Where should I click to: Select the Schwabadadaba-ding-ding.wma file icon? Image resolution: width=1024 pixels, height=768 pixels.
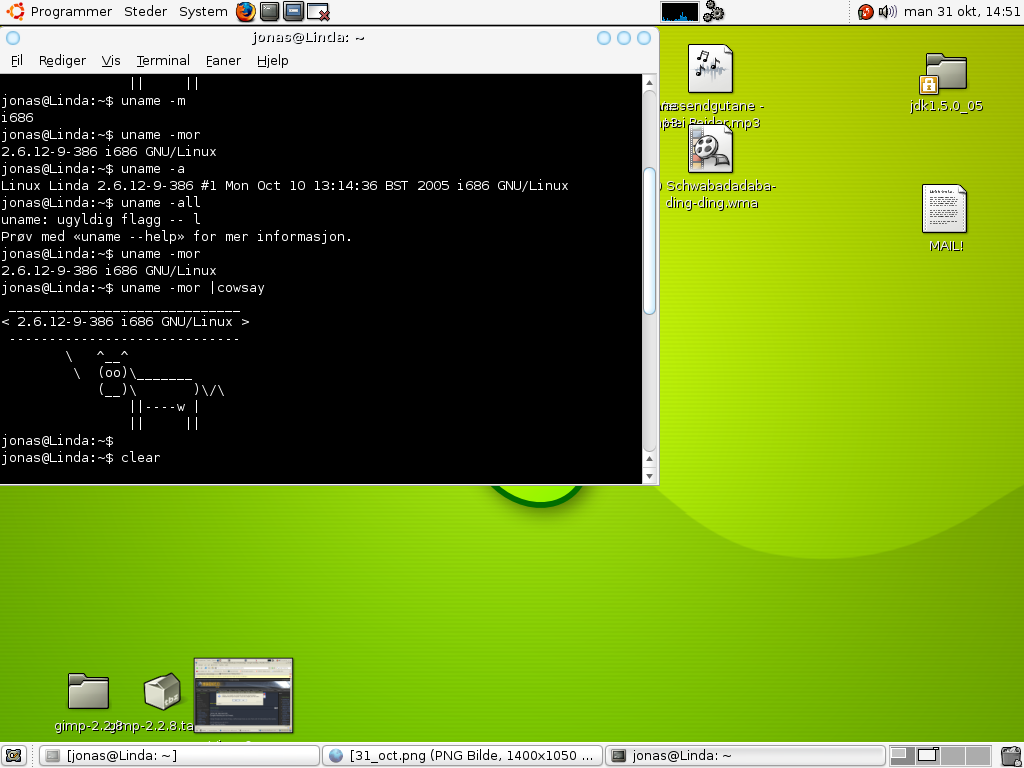[710, 149]
